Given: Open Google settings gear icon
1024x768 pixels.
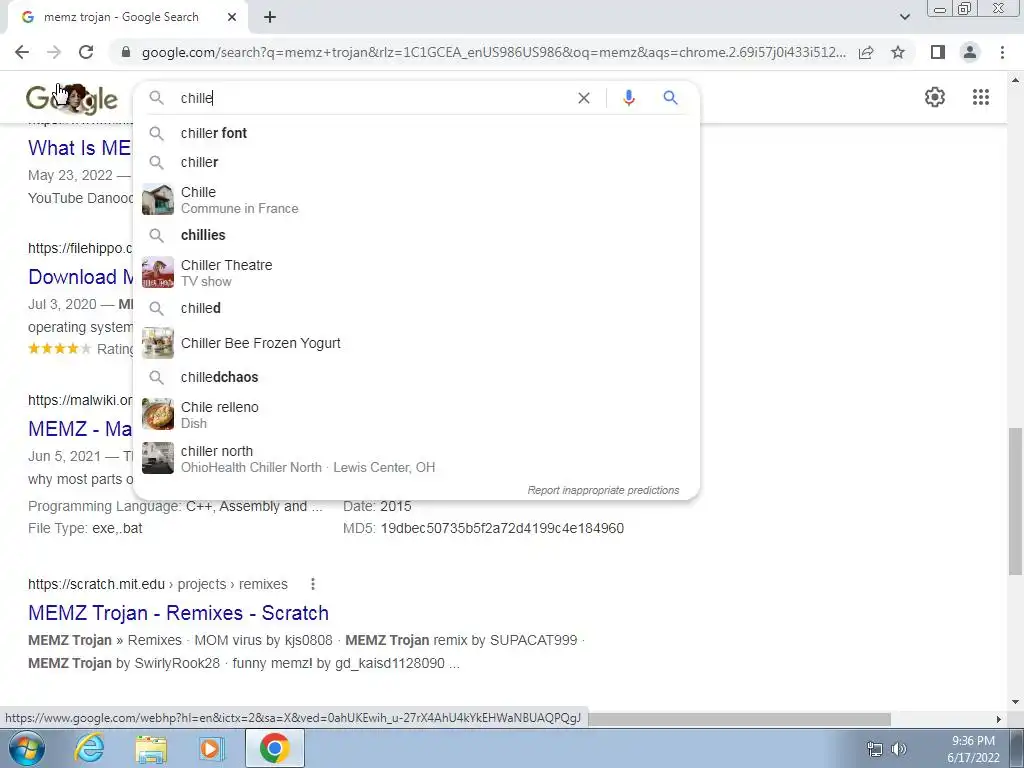Looking at the screenshot, I should point(935,97).
